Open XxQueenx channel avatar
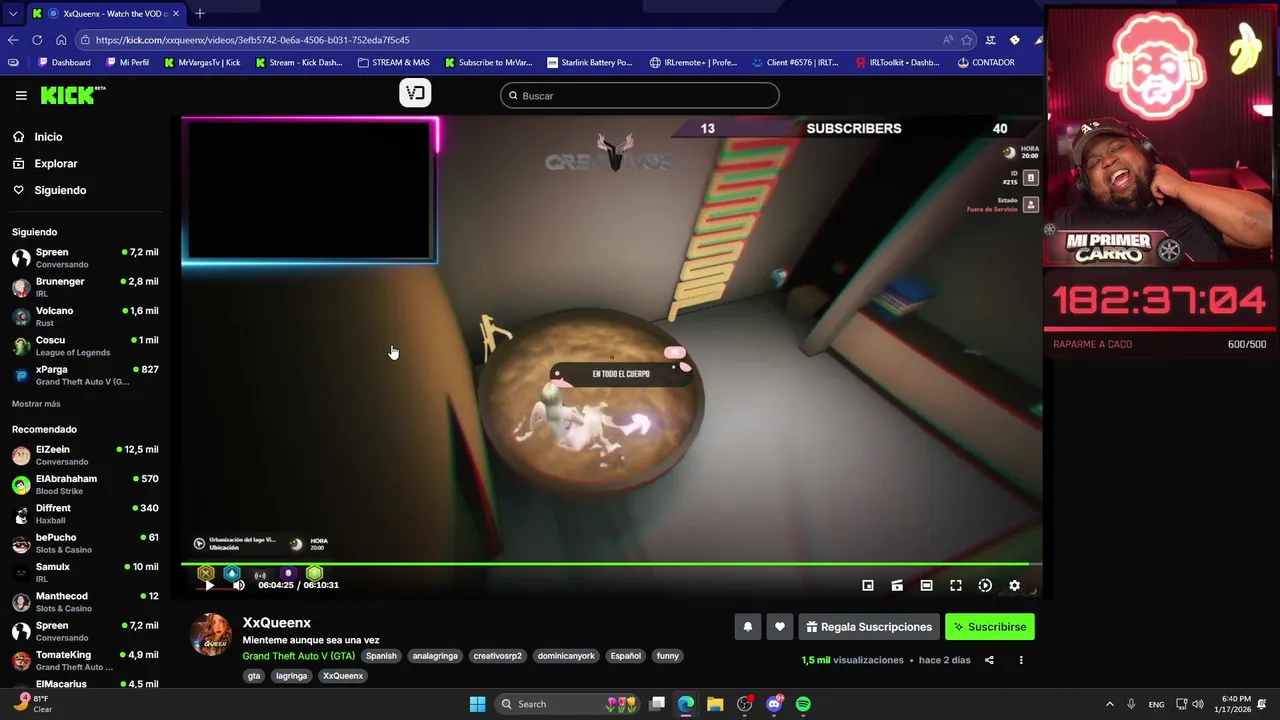1280x720 pixels. 211,635
